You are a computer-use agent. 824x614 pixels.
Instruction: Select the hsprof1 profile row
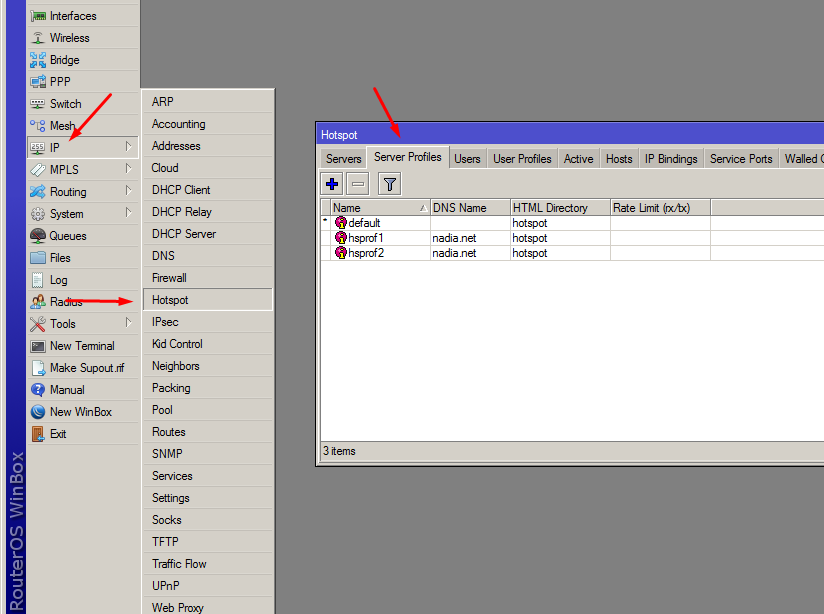(x=368, y=238)
